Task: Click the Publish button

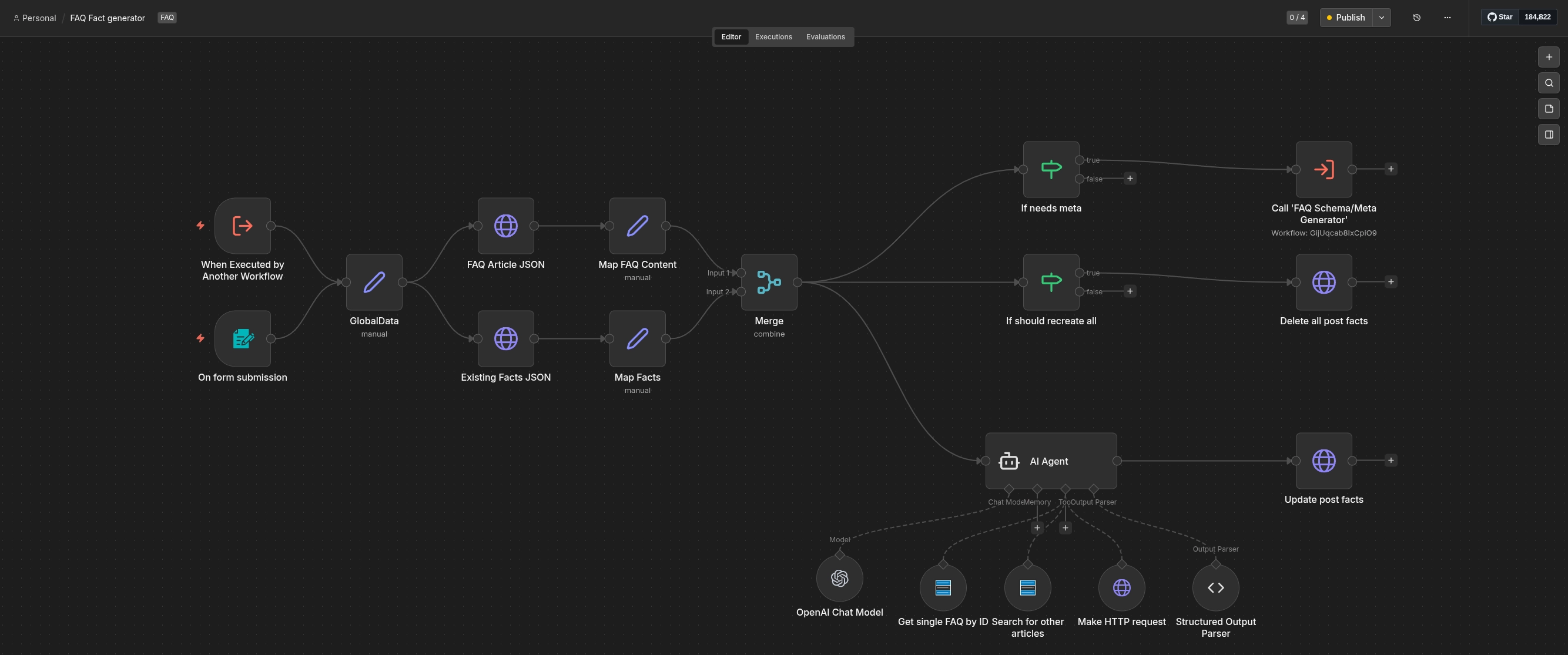Action: click(1346, 18)
